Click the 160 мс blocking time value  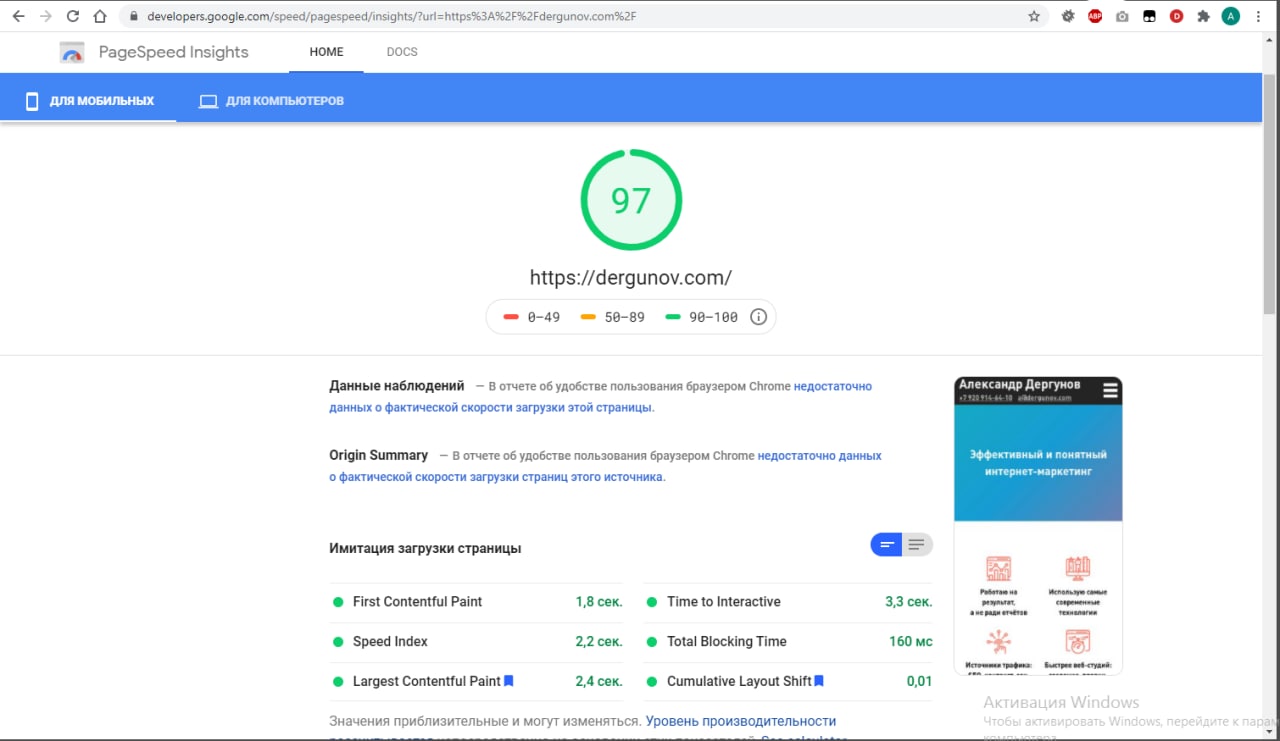tap(911, 641)
